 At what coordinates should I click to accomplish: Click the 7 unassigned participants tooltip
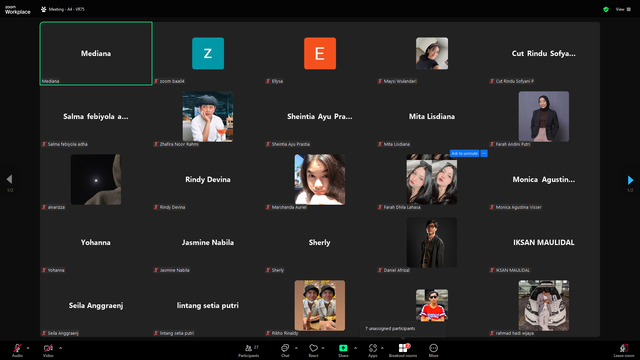[x=403, y=329]
